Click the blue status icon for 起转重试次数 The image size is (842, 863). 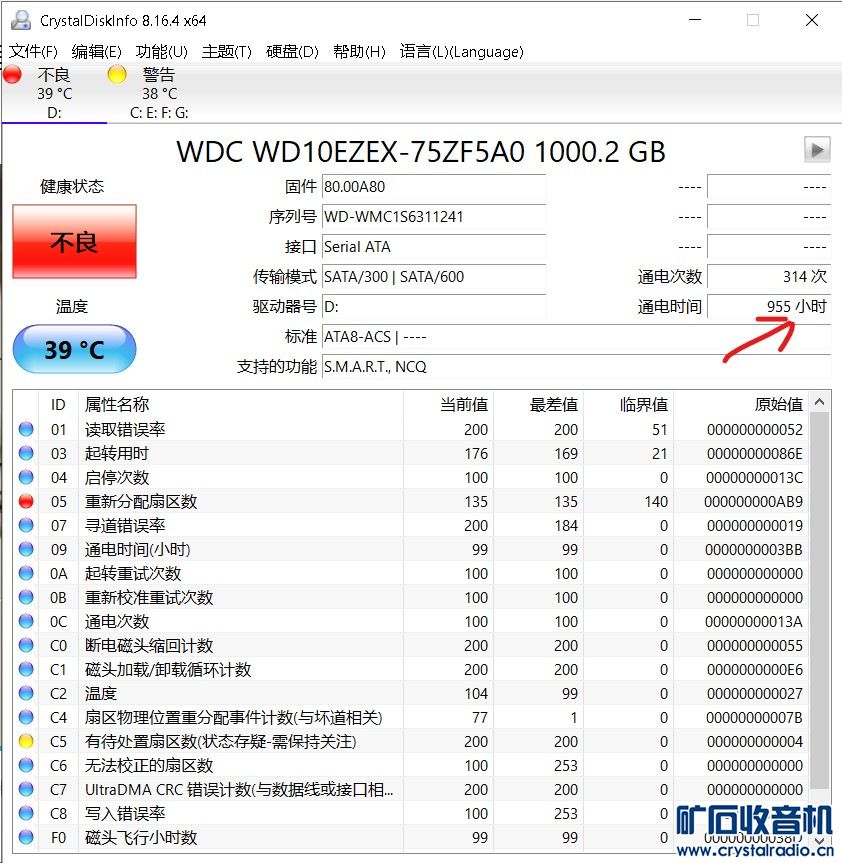(26, 573)
